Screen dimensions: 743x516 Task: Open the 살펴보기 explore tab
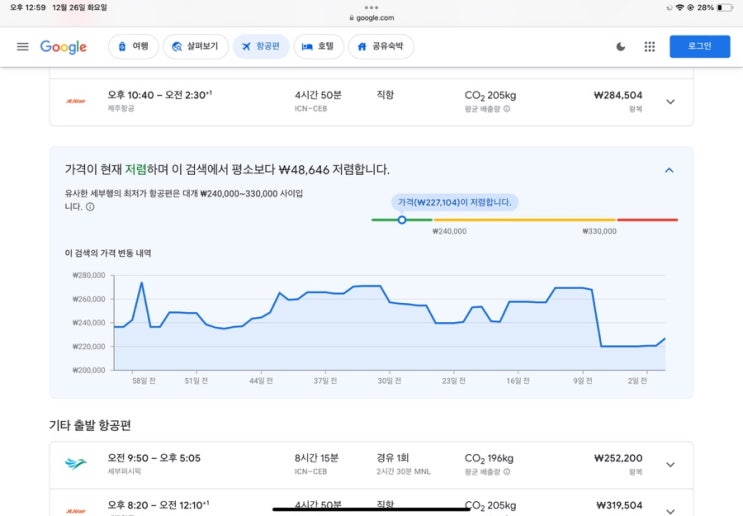coord(196,46)
